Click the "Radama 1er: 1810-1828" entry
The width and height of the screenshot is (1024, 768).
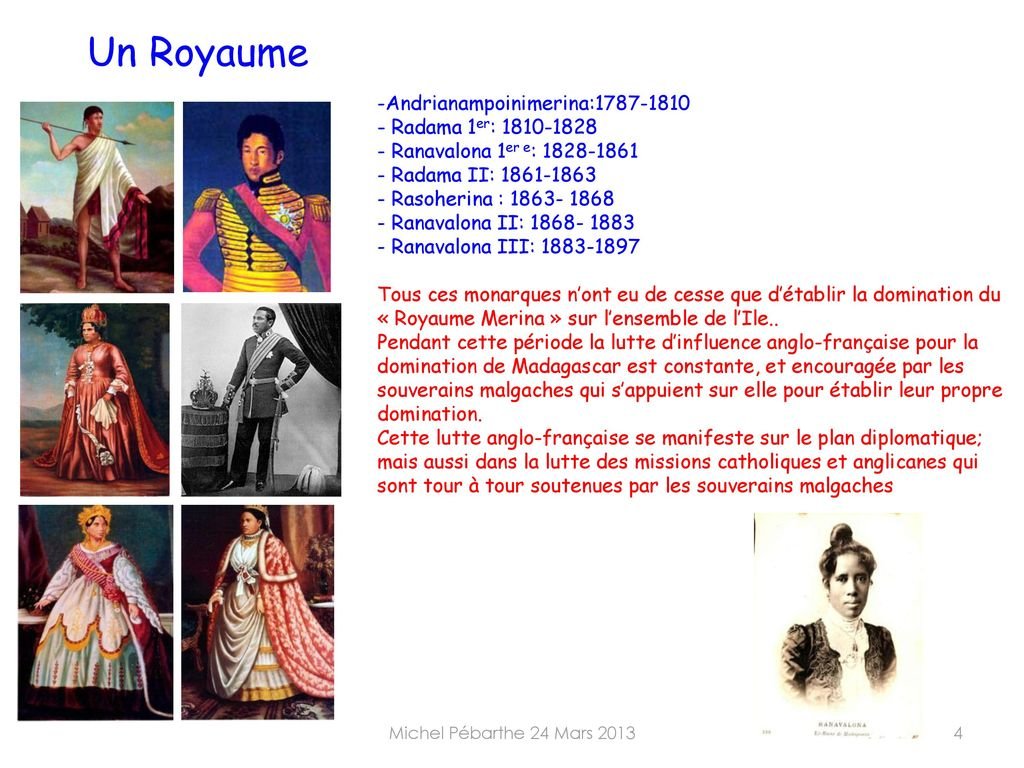click(487, 127)
